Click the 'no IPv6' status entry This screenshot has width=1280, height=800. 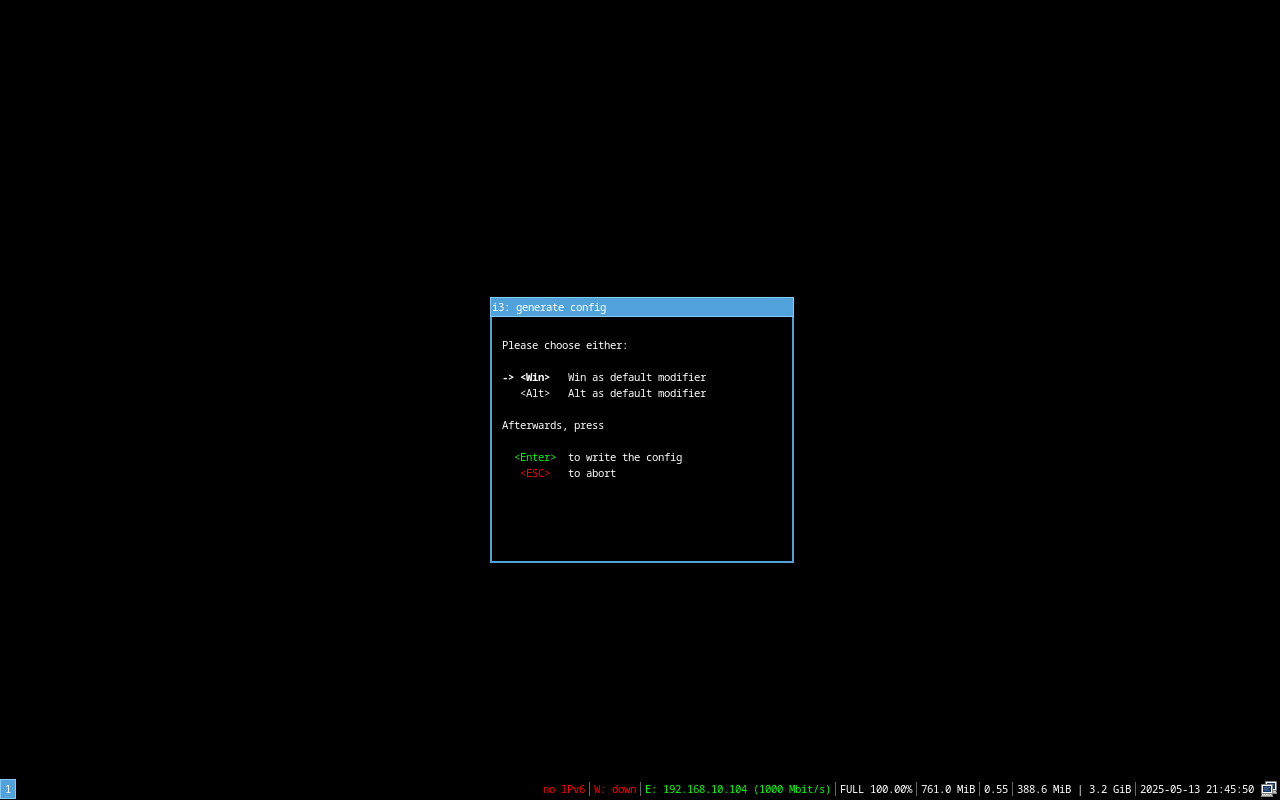(564, 790)
